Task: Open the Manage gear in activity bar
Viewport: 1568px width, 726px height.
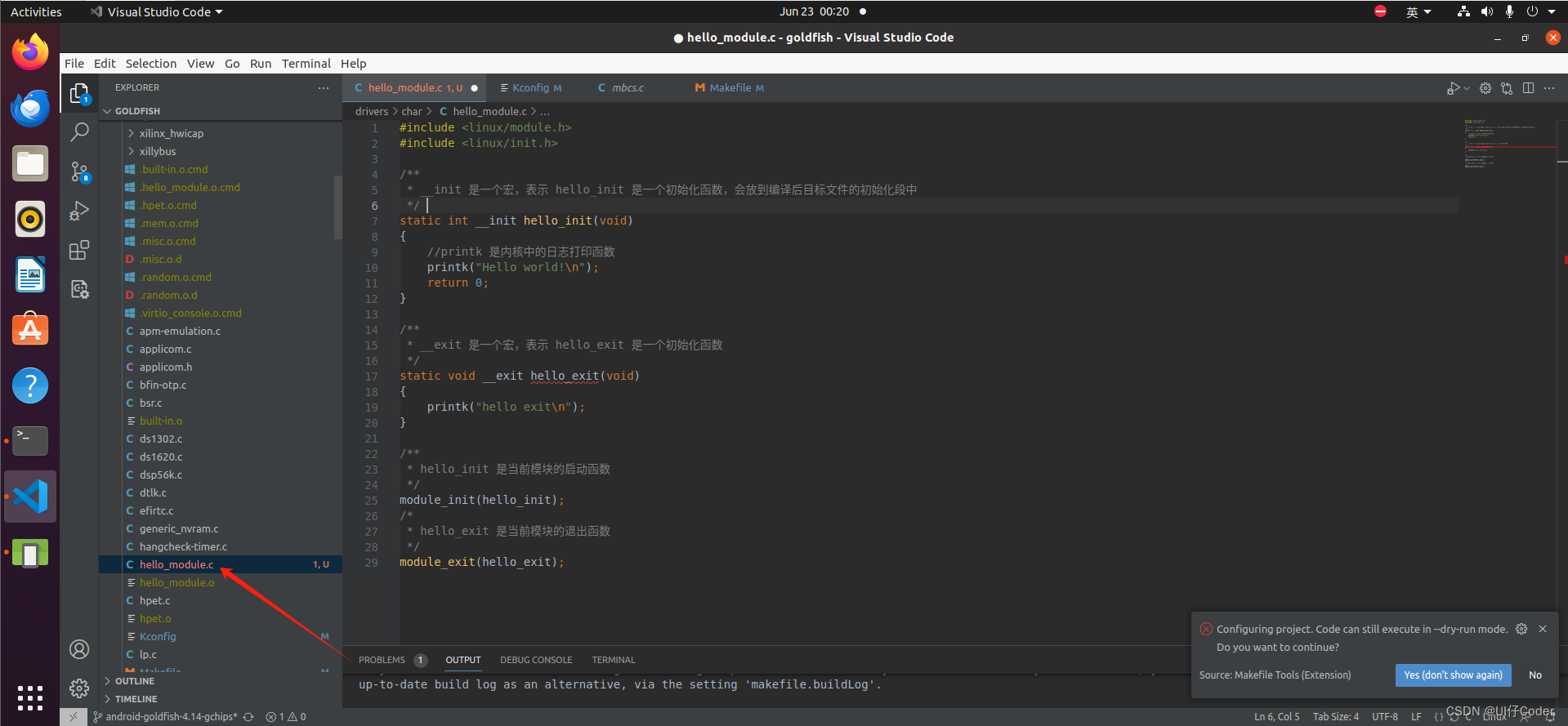Action: pos(79,688)
